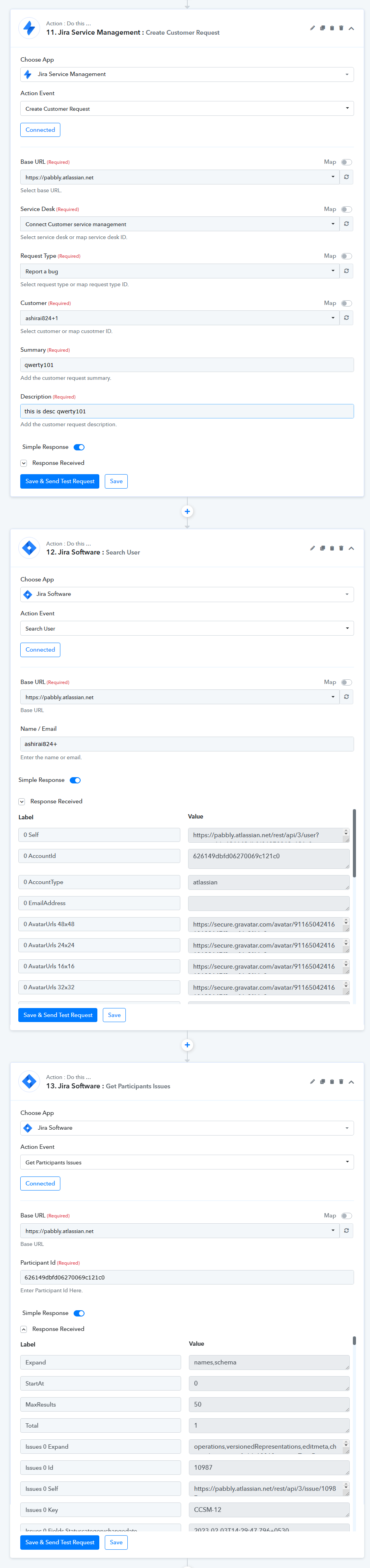Collapse step 13 Get Participants Issues panel
Image resolution: width=370 pixels, height=1568 pixels.
(351, 1082)
